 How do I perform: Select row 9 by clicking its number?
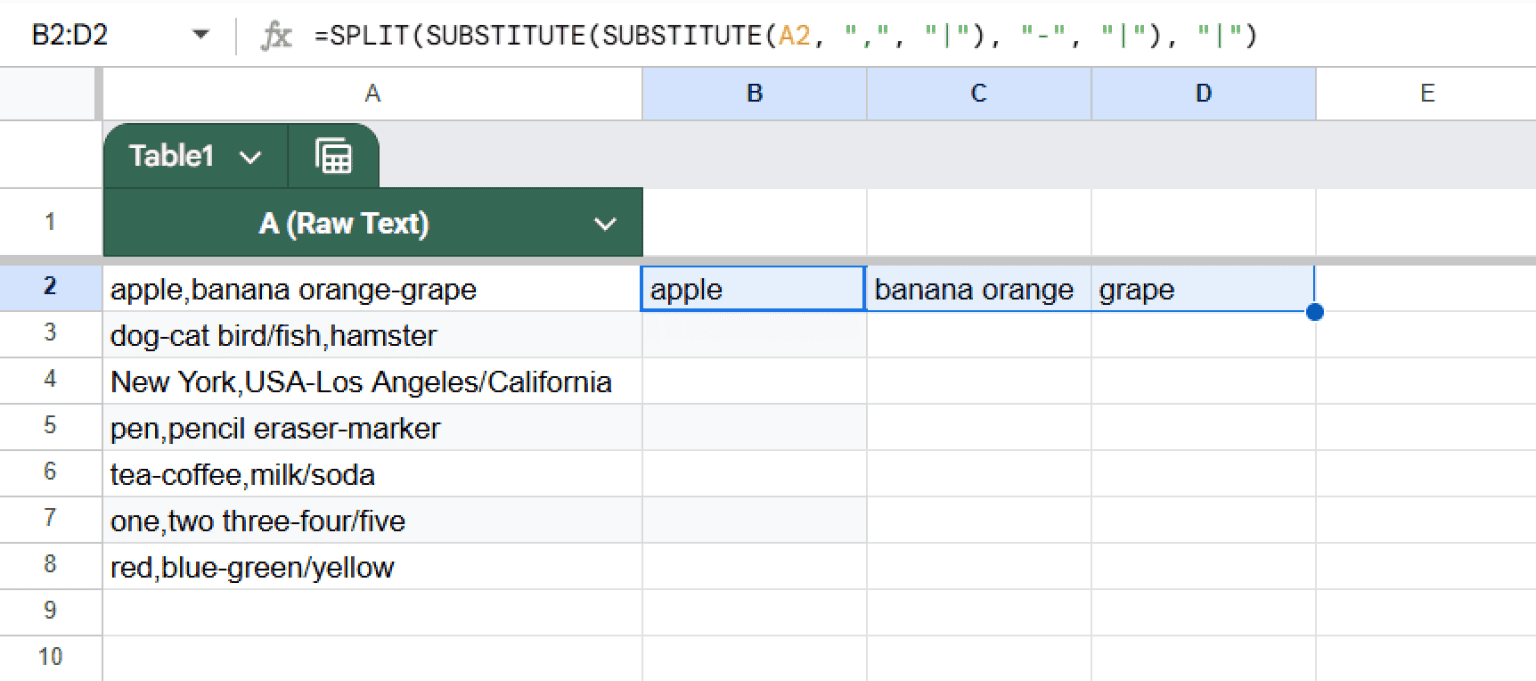[x=51, y=610]
